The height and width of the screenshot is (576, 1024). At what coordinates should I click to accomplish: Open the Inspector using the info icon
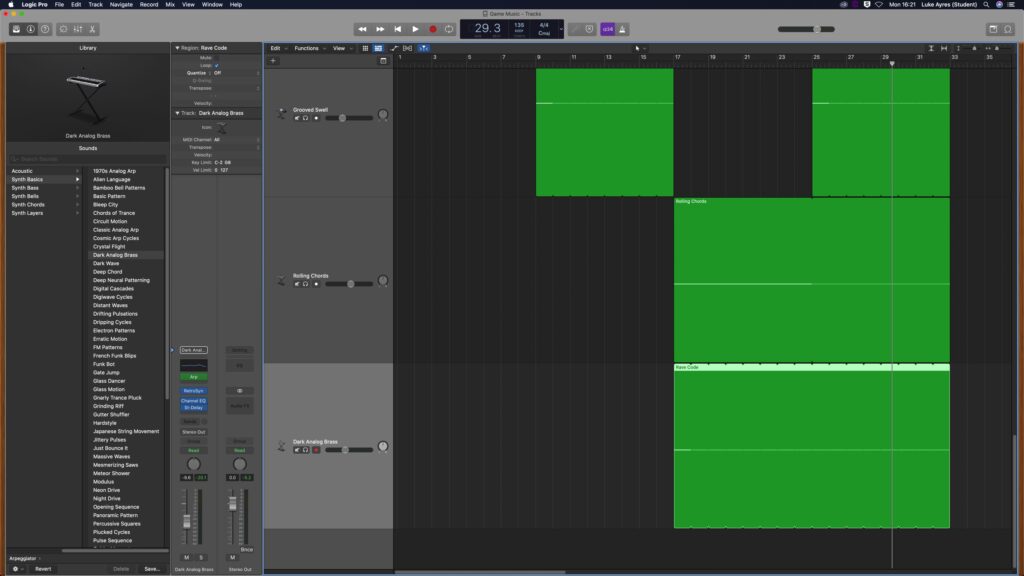pyautogui.click(x=31, y=29)
